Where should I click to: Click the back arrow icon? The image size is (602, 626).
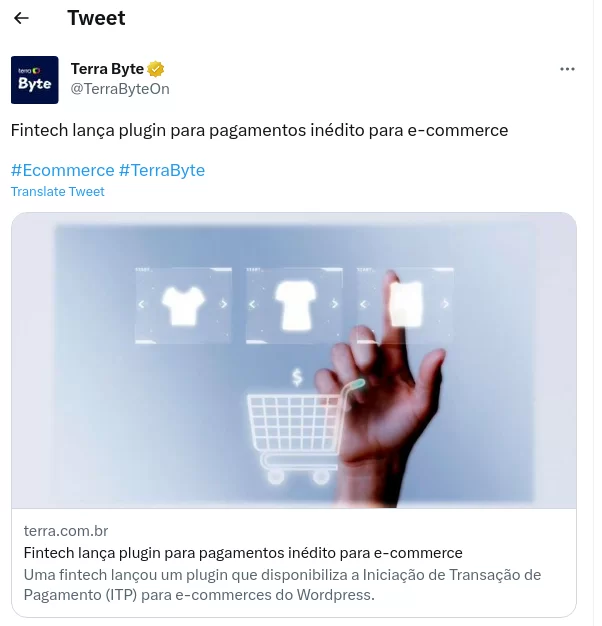click(x=21, y=18)
